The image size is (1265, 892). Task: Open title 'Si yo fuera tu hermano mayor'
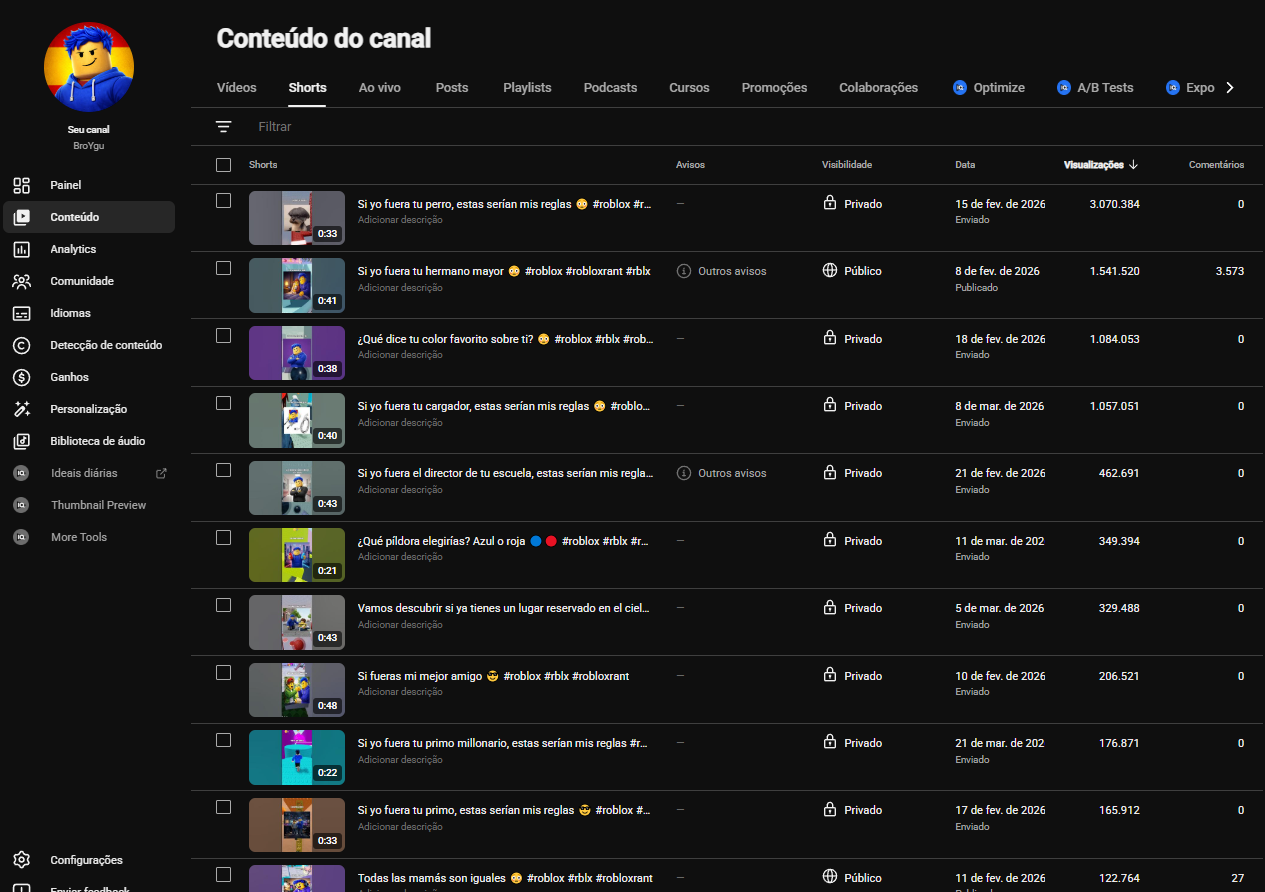(504, 271)
